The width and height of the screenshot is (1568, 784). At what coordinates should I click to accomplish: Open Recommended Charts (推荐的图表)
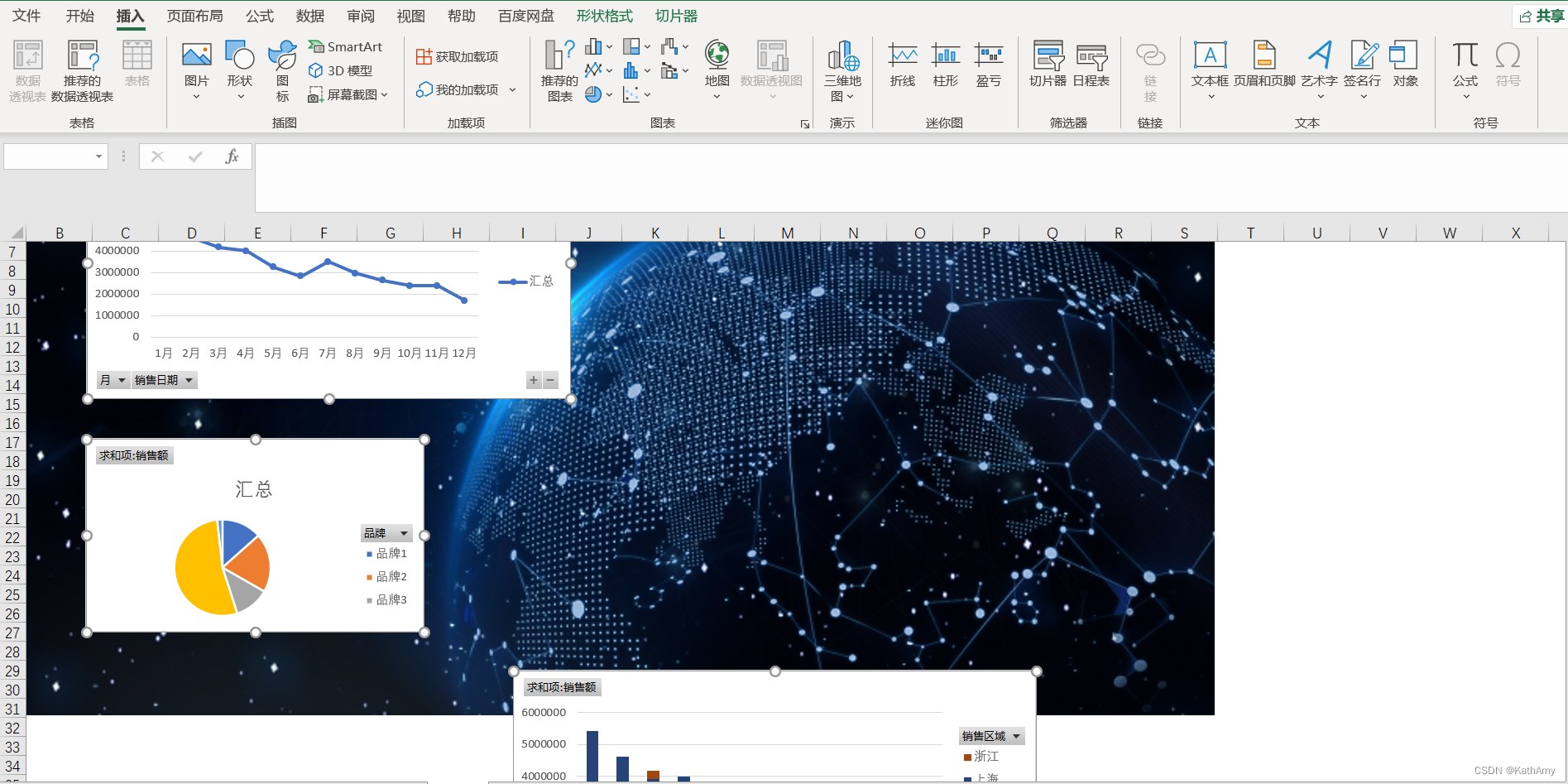coord(559,72)
